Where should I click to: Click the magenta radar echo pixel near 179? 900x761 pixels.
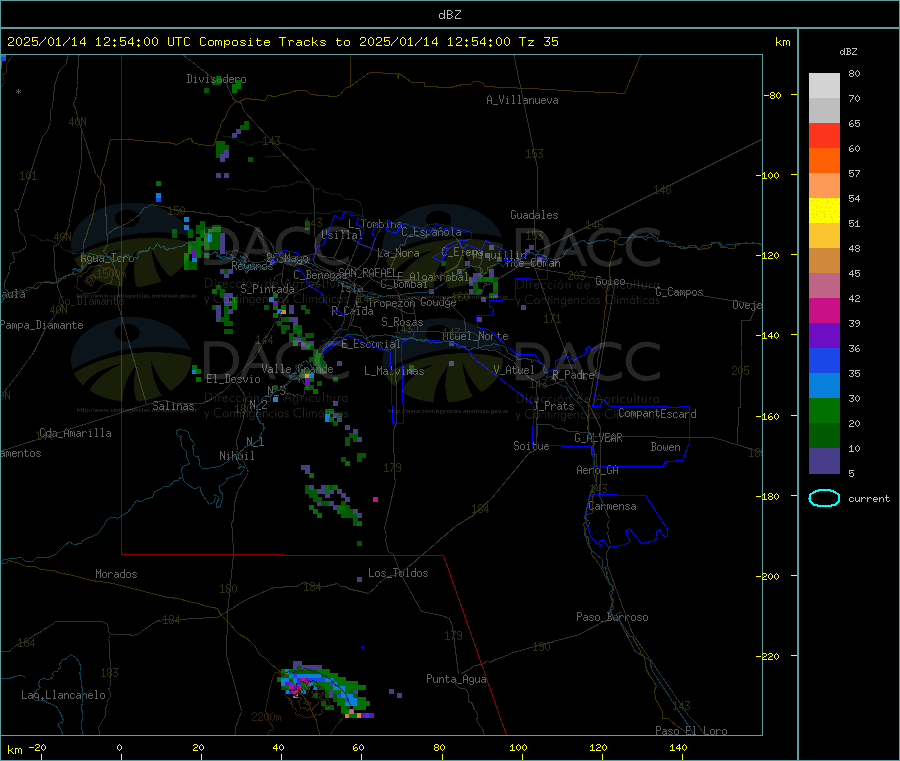pos(375,499)
